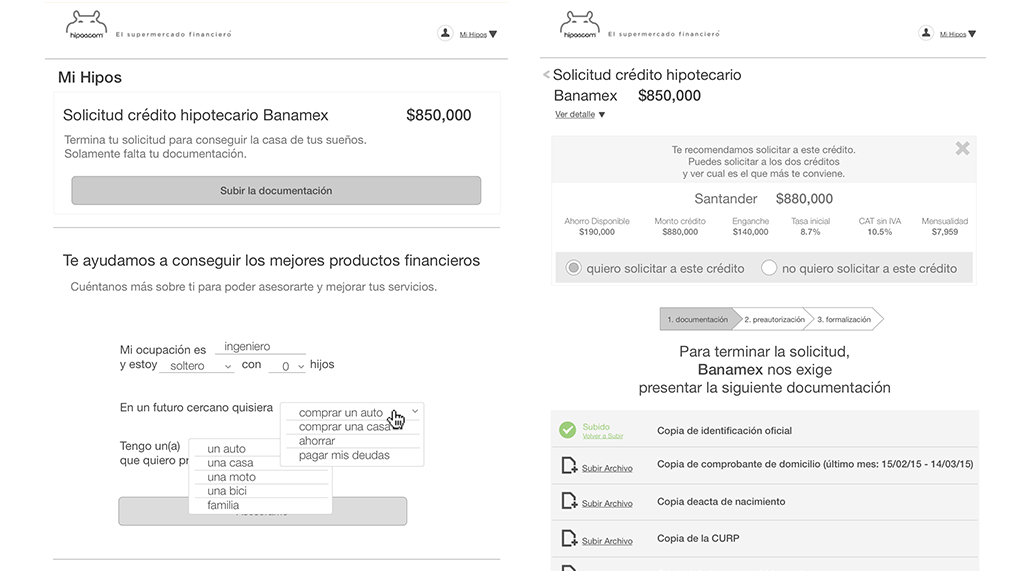Viewport: 1036px width, 571px height.
Task: Select una casa in the Tengo list
Action: 230,463
